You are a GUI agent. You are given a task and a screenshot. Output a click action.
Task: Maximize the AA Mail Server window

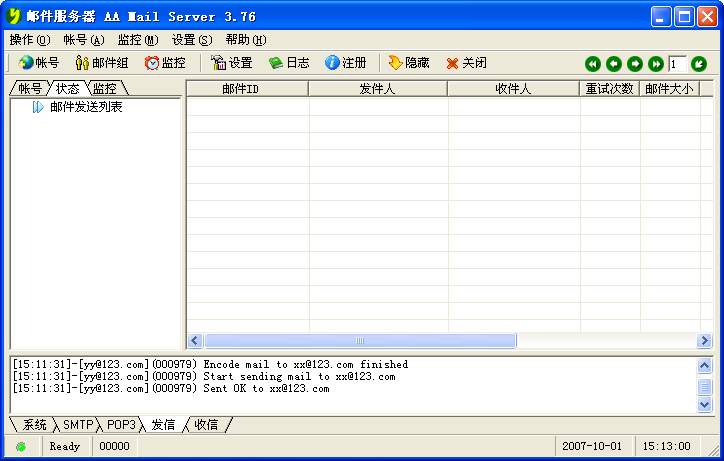684,17
